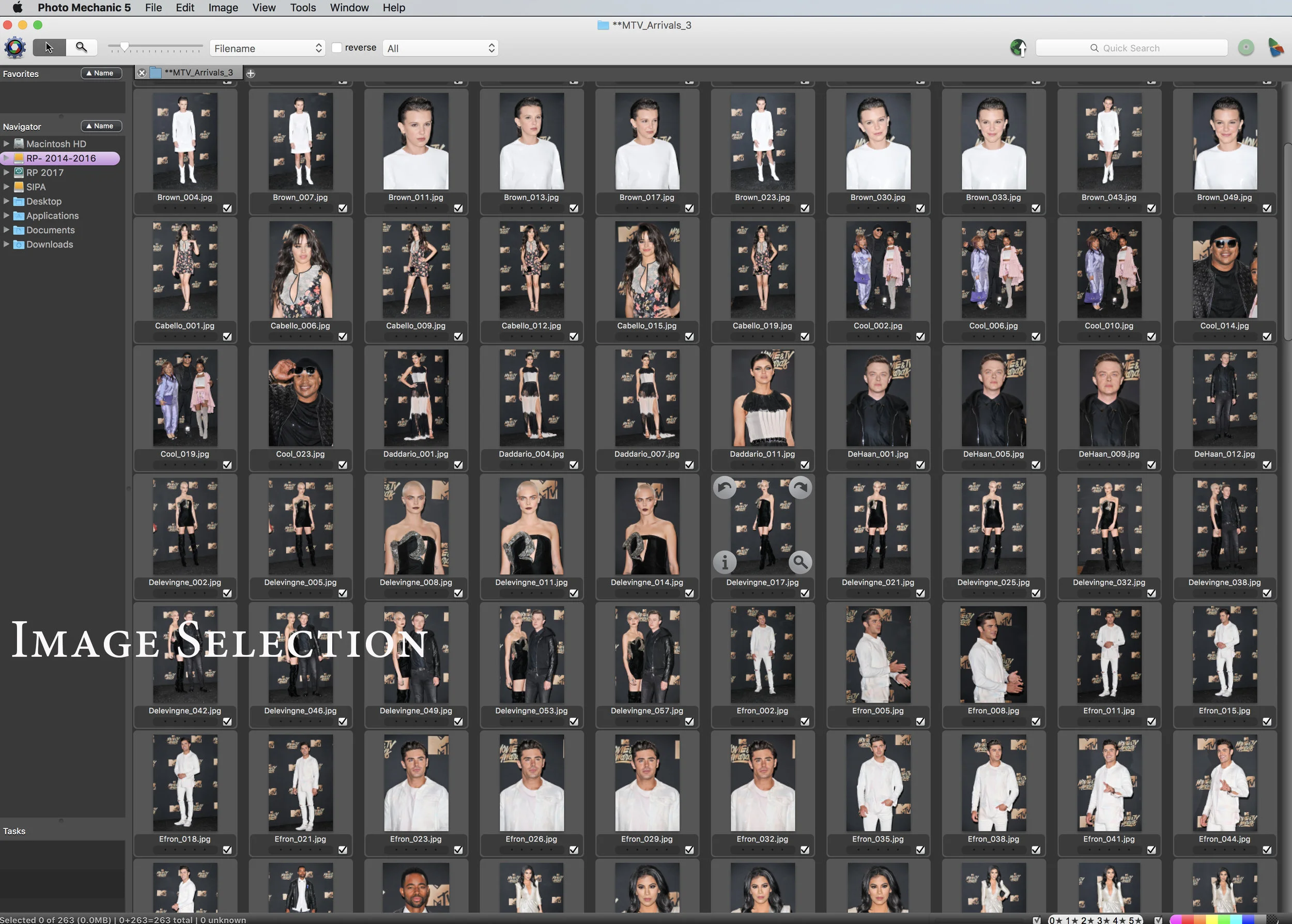
Task: Click the Documents folder icon
Action: click(19, 230)
